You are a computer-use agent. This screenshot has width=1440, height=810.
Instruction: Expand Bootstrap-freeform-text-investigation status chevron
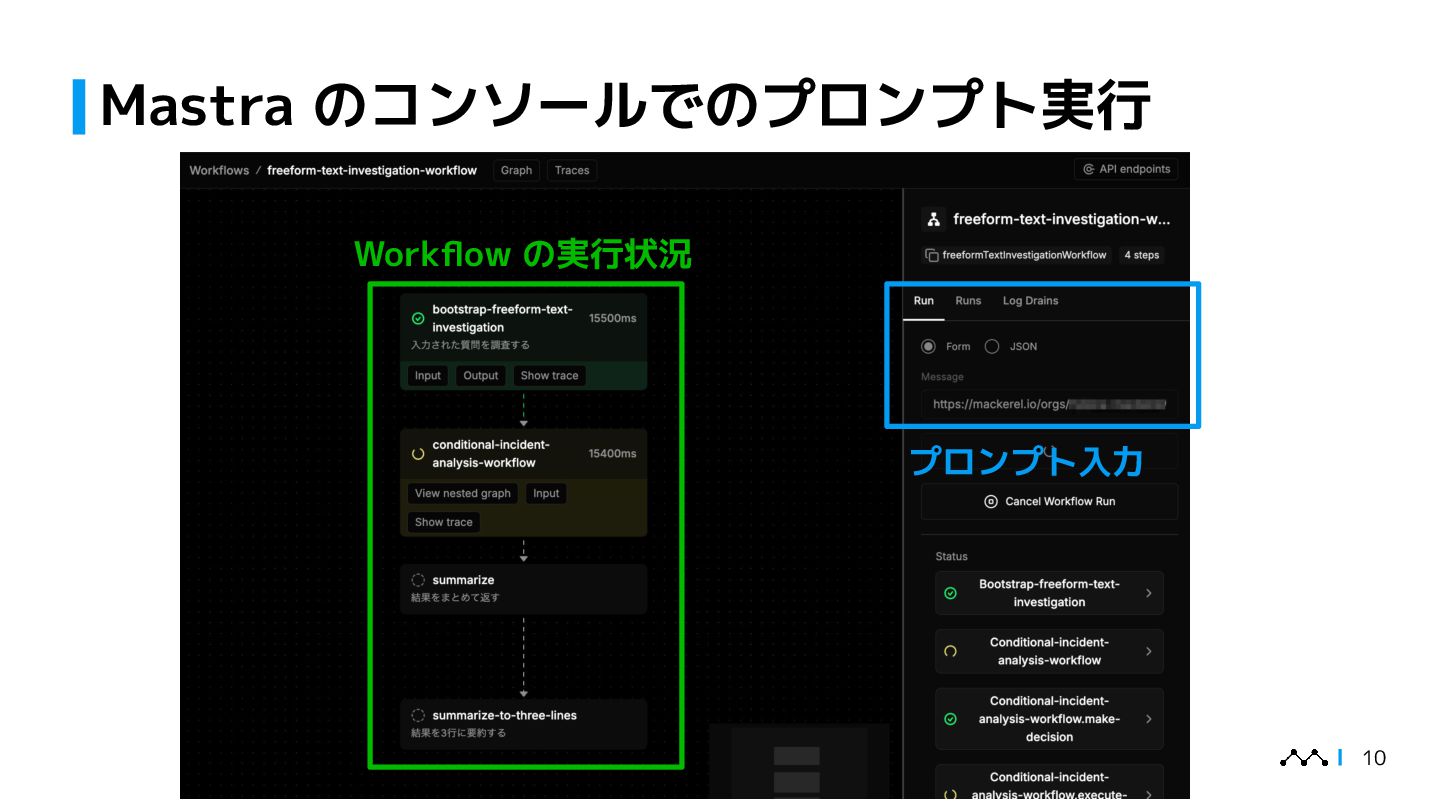pyautogui.click(x=1148, y=593)
